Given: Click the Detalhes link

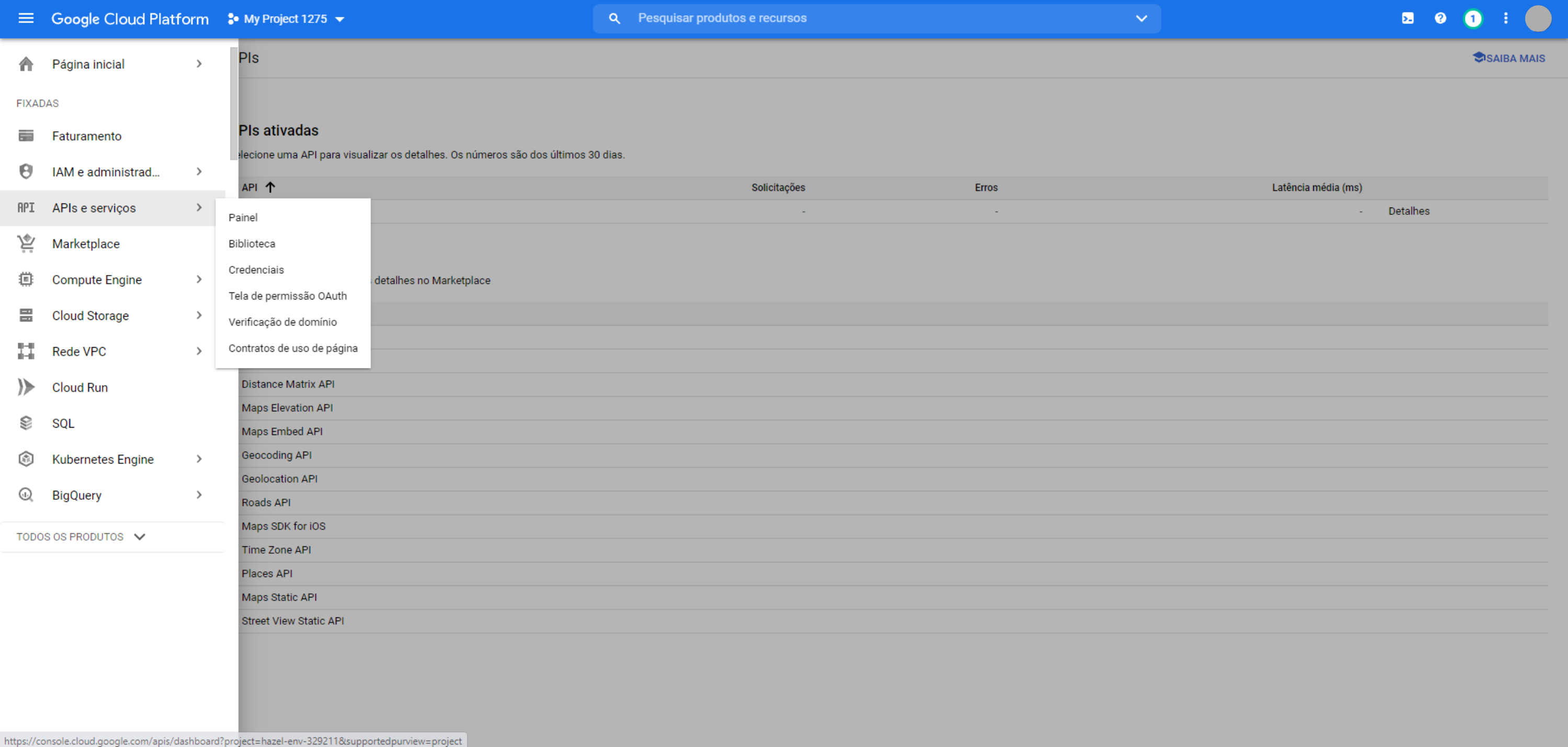Looking at the screenshot, I should tap(1408, 211).
